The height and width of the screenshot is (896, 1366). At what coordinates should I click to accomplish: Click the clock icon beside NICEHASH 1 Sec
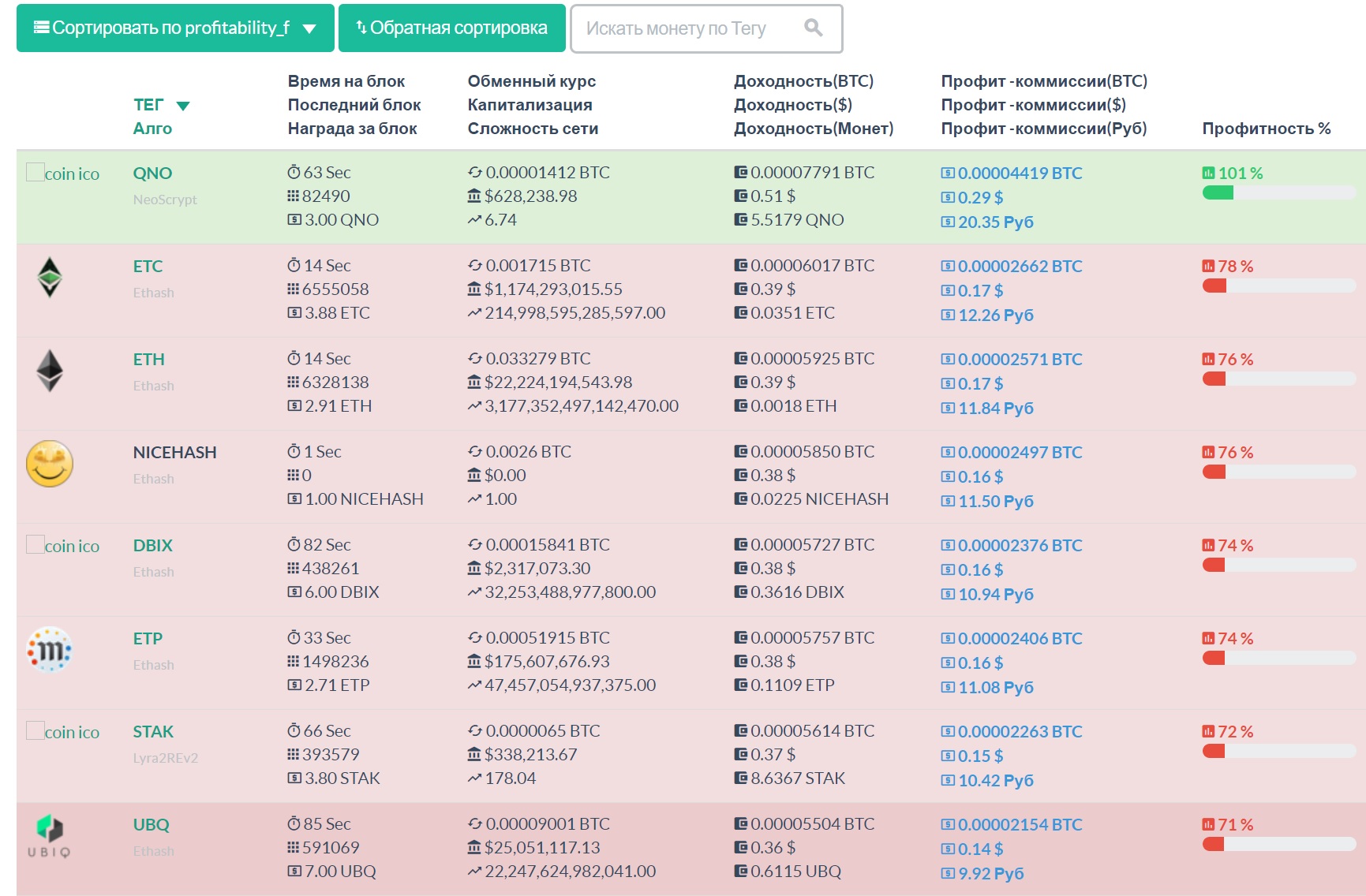(294, 451)
